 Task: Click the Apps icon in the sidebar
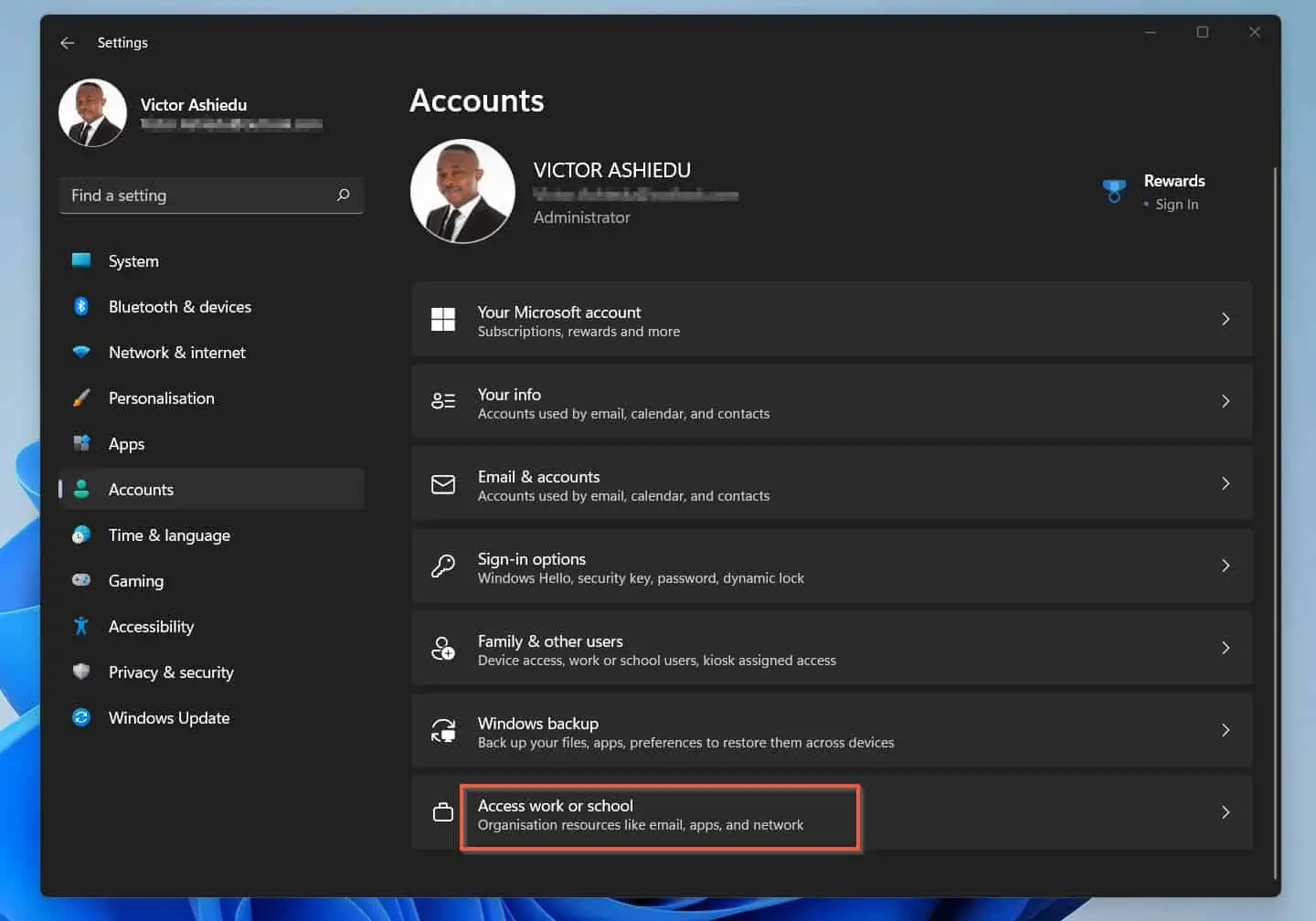81,443
